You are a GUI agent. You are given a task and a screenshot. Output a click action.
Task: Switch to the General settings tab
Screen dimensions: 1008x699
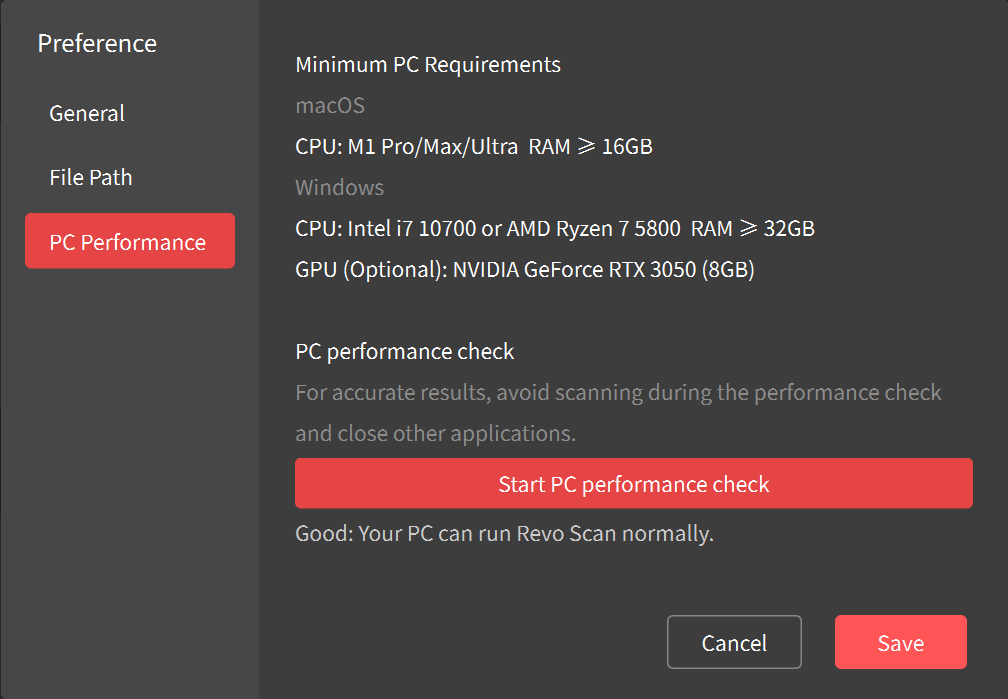pyautogui.click(x=86, y=113)
